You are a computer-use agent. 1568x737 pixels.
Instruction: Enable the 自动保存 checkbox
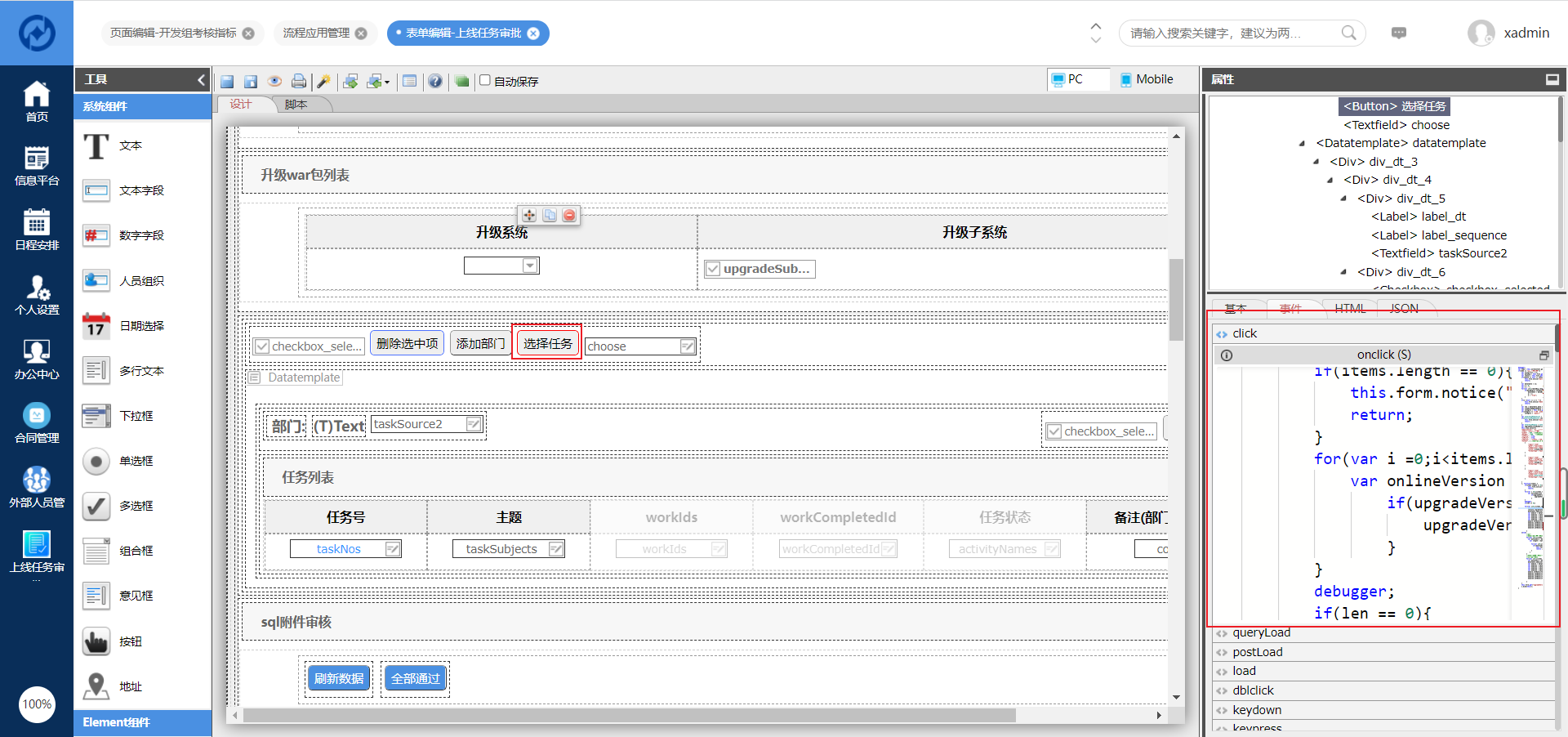coord(485,80)
